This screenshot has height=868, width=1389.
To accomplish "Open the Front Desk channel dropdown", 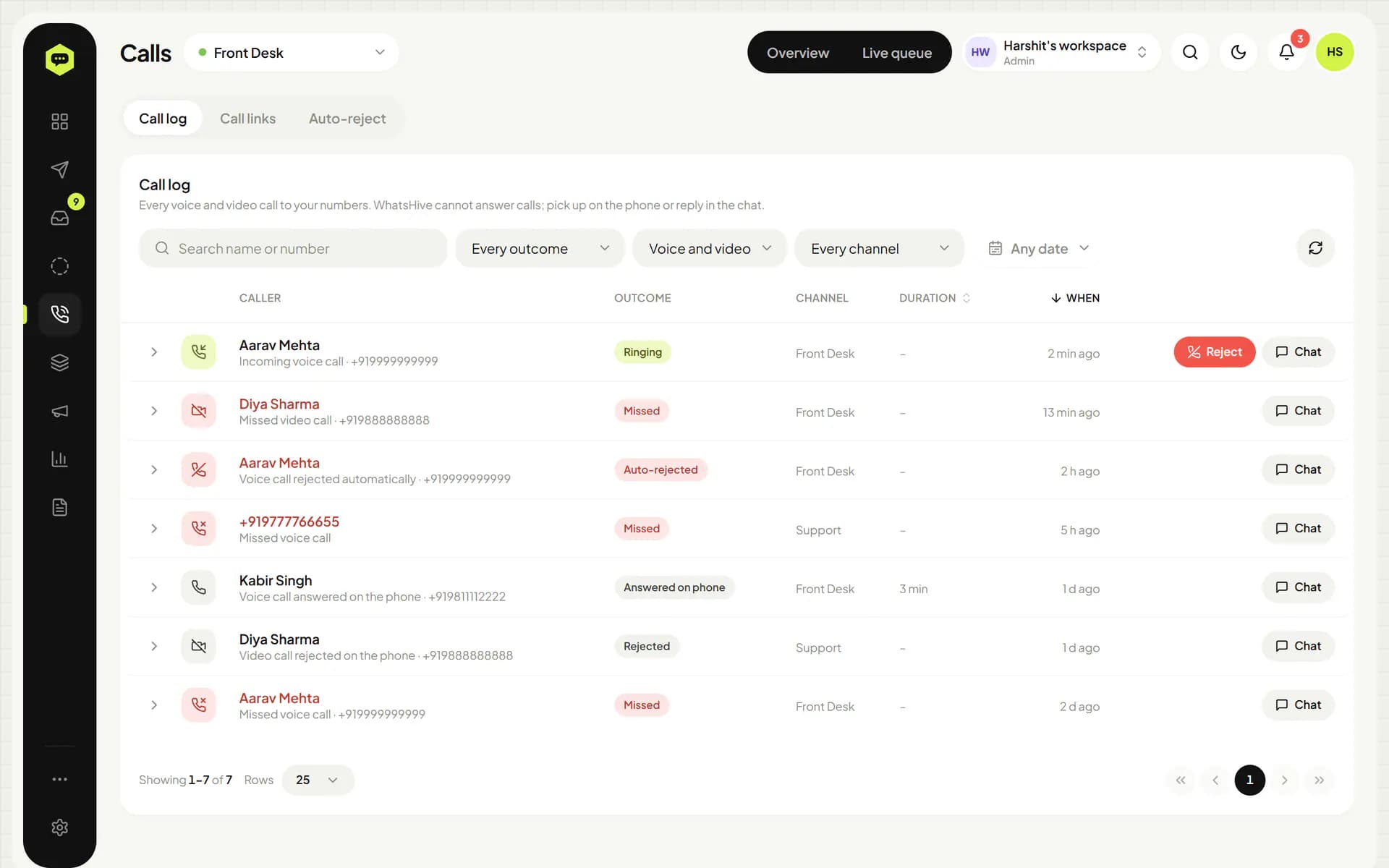I will pyautogui.click(x=291, y=52).
